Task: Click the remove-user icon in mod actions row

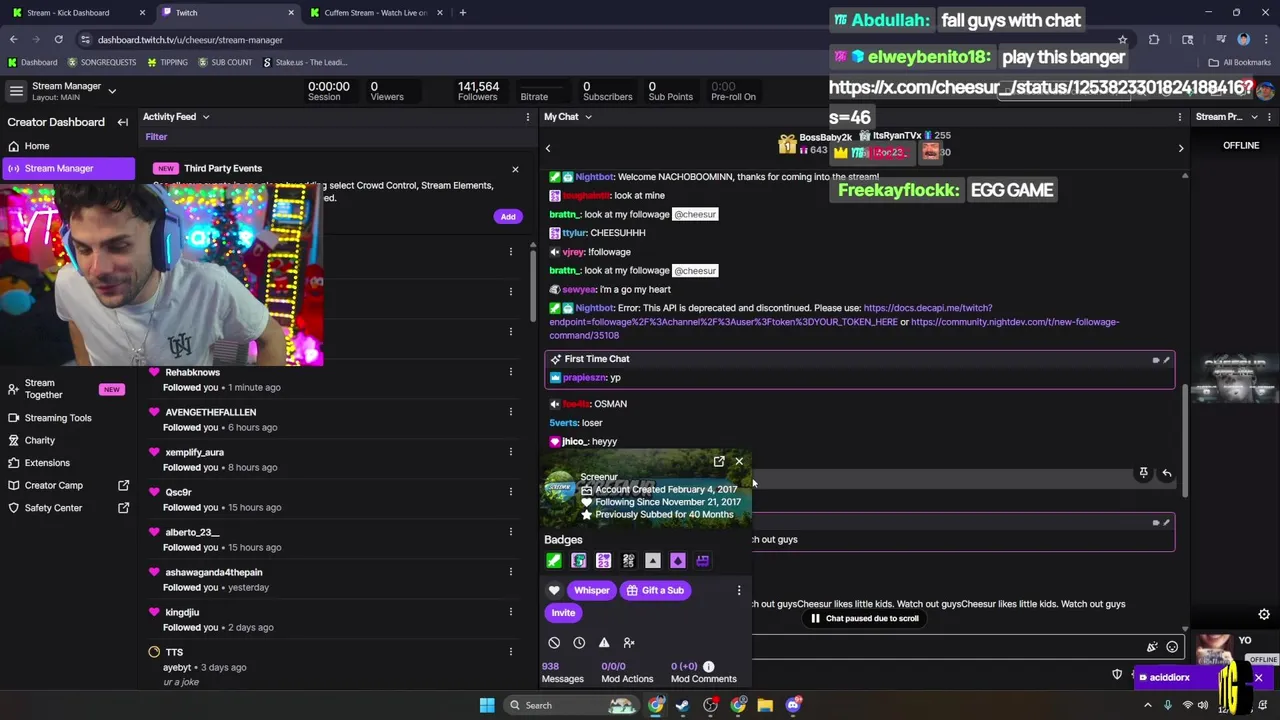Action: 629,643
